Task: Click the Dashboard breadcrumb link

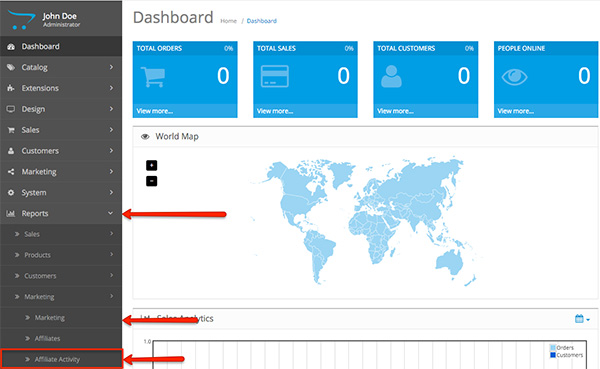Action: 261,21
